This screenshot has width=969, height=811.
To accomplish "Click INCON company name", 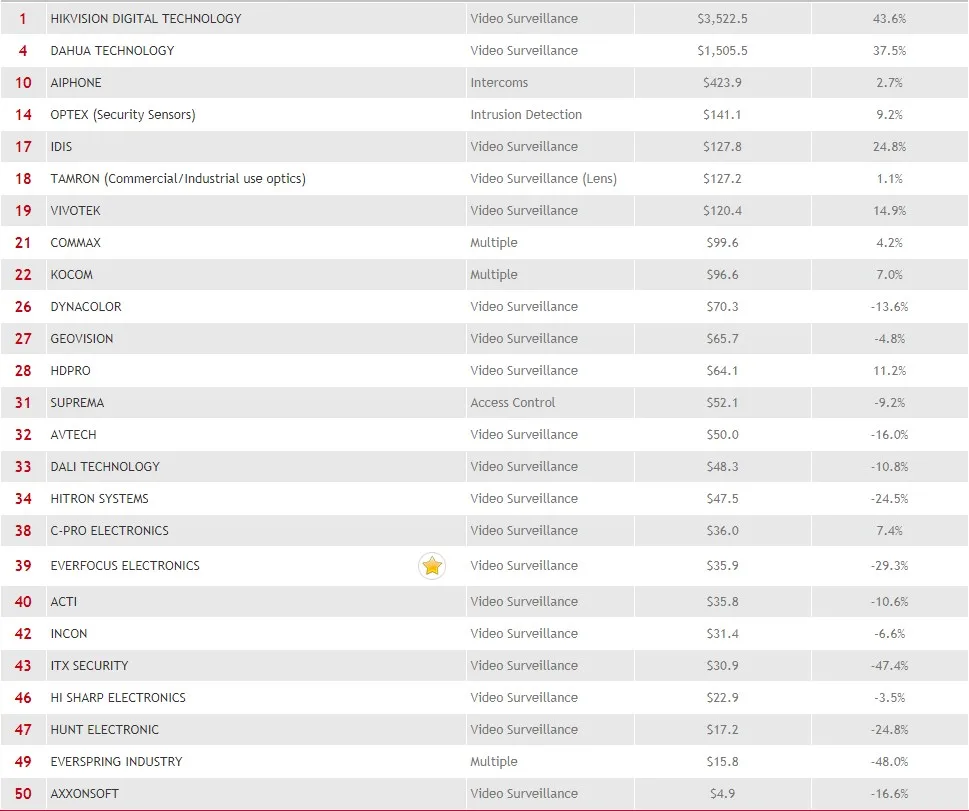I will (69, 634).
